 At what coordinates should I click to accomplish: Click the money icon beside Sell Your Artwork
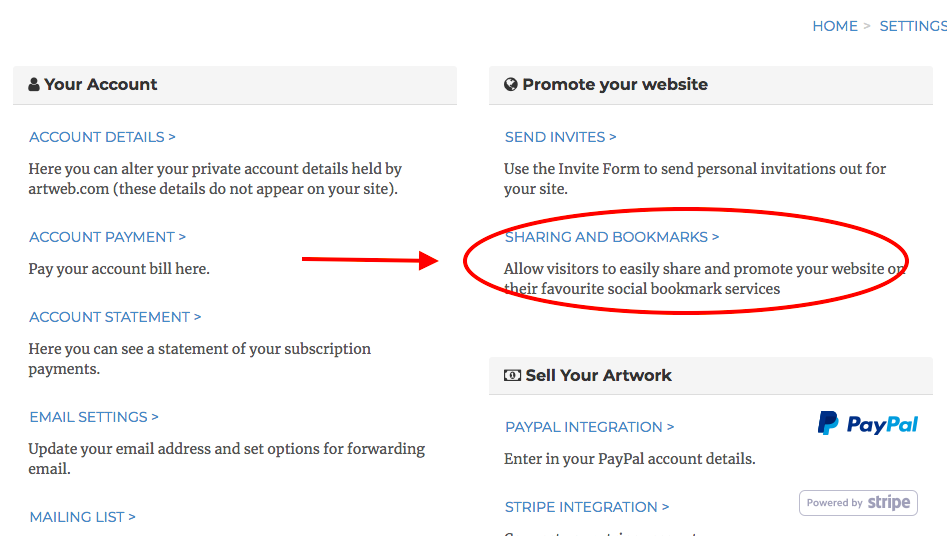click(512, 376)
